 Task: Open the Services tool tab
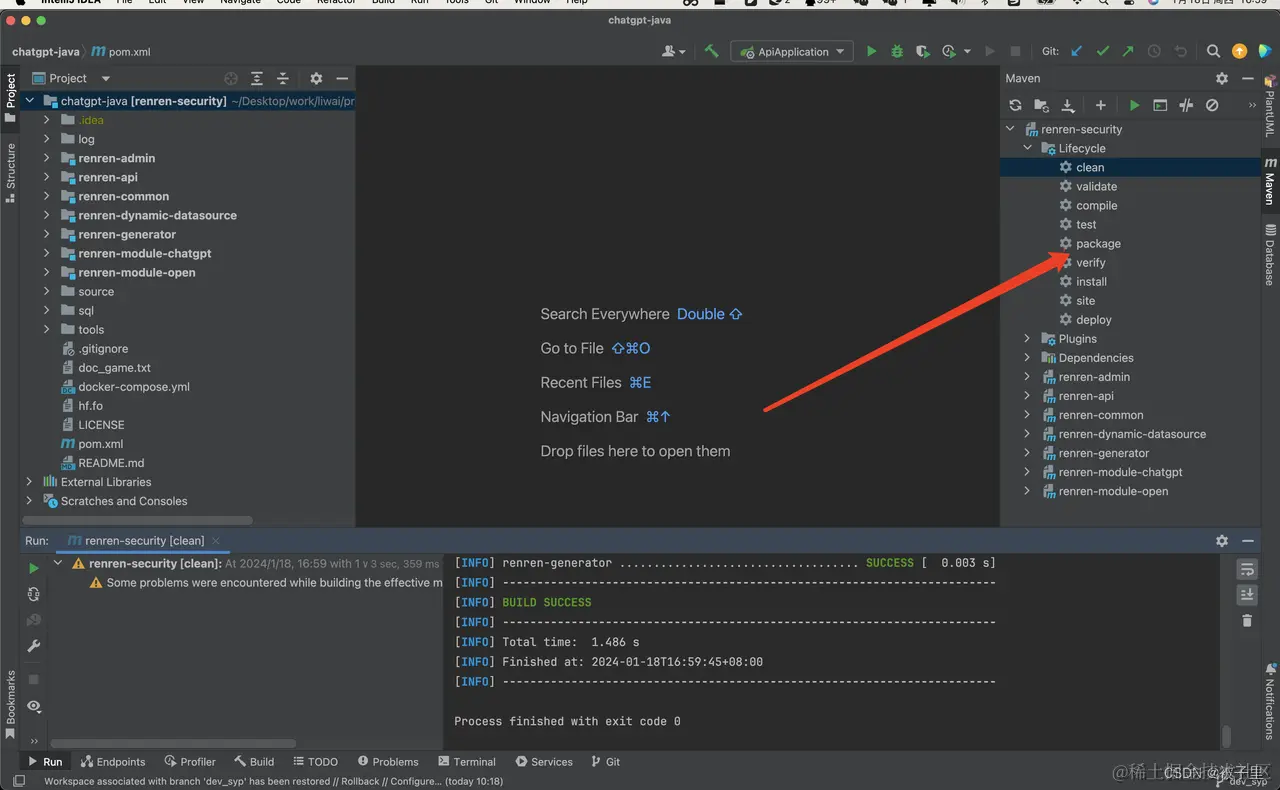click(544, 762)
